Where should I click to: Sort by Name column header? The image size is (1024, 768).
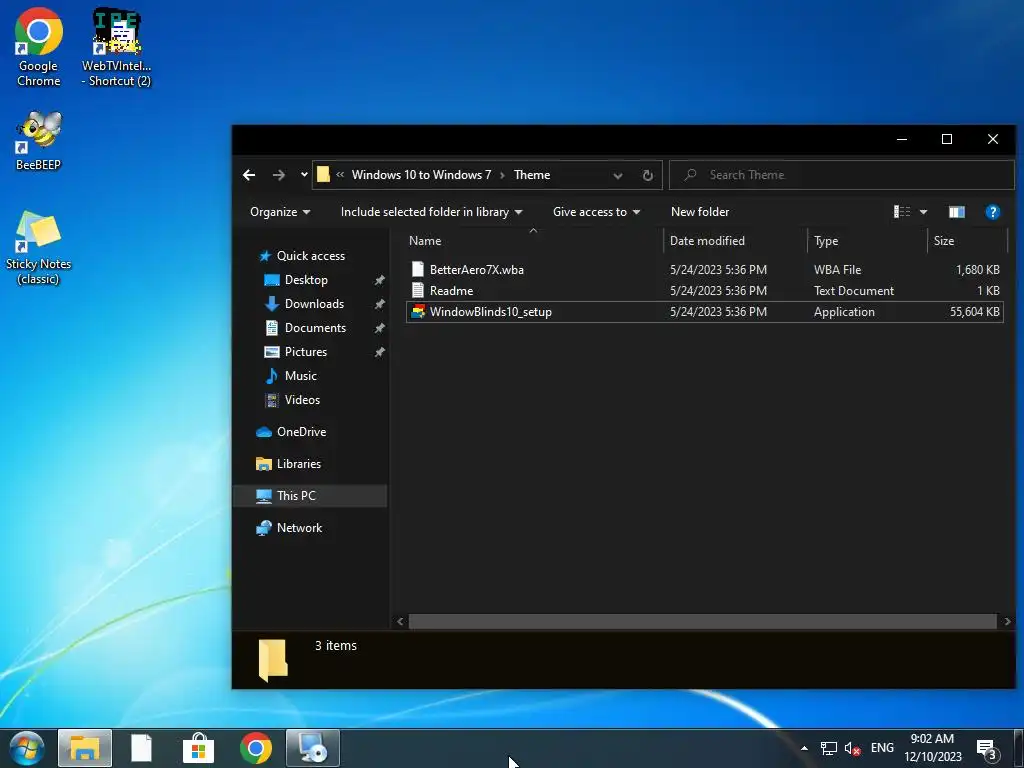pyautogui.click(x=533, y=241)
